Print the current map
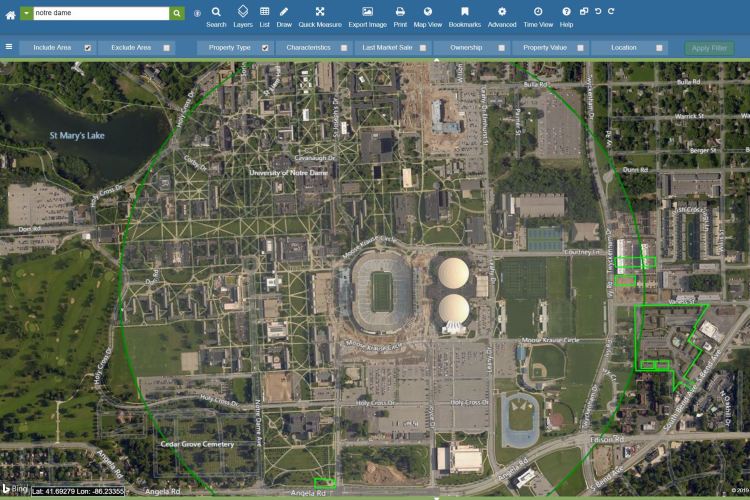Image resolution: width=750 pixels, height=500 pixels. [400, 17]
